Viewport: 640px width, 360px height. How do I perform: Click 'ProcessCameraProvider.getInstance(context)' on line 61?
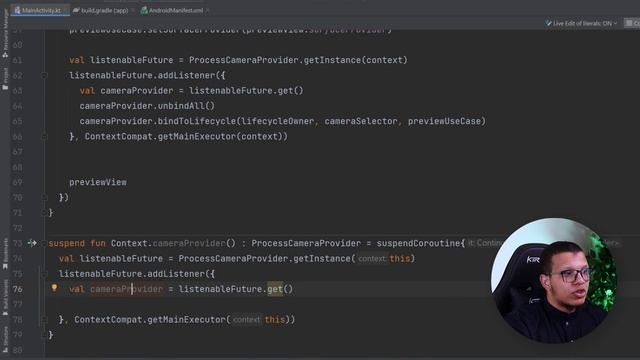(x=298, y=60)
